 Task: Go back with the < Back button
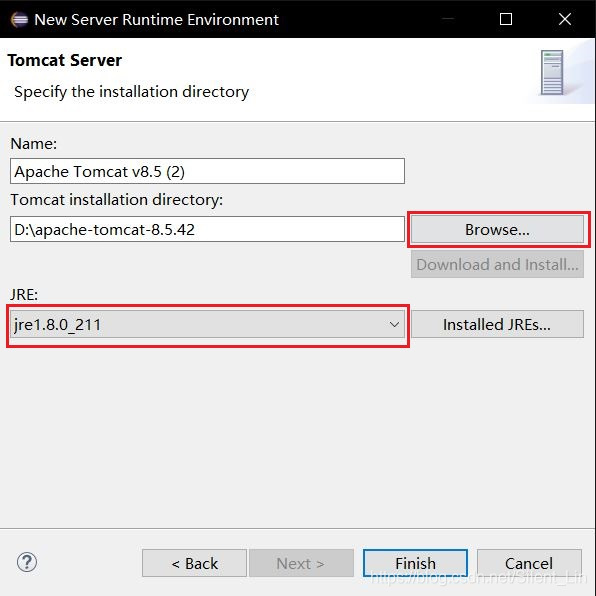pos(195,563)
